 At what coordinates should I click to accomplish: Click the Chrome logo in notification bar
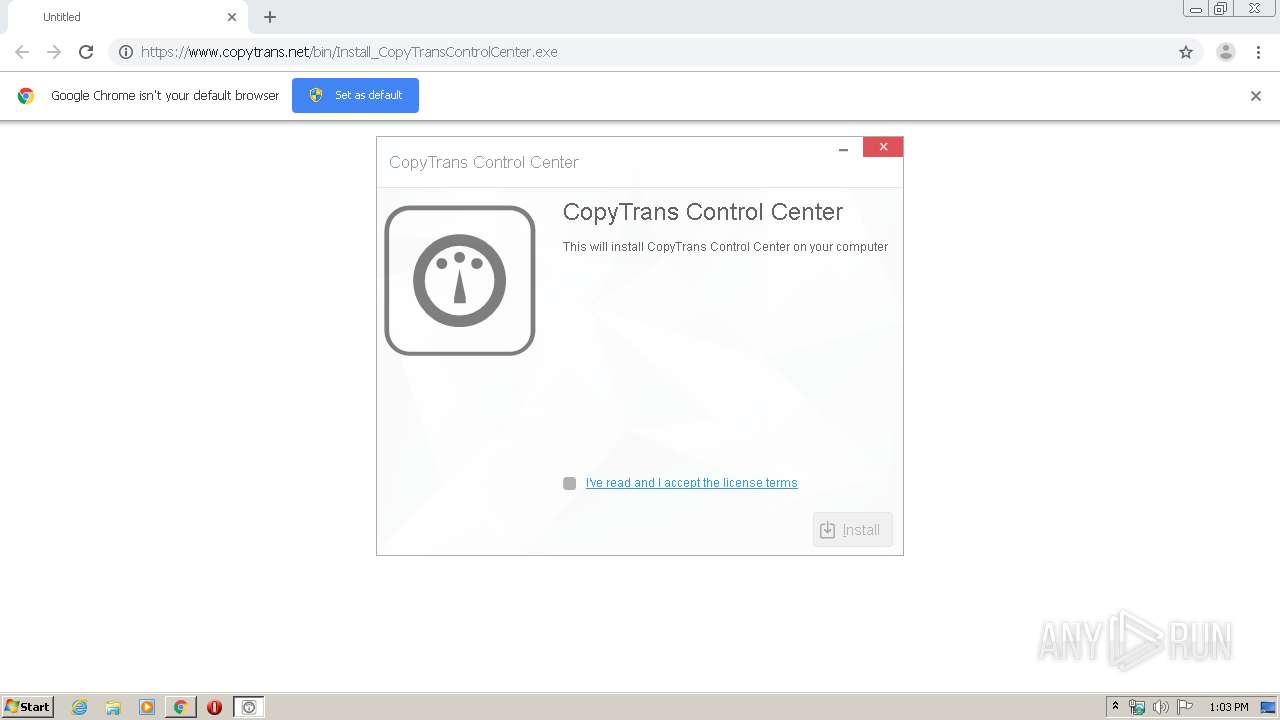[26, 96]
